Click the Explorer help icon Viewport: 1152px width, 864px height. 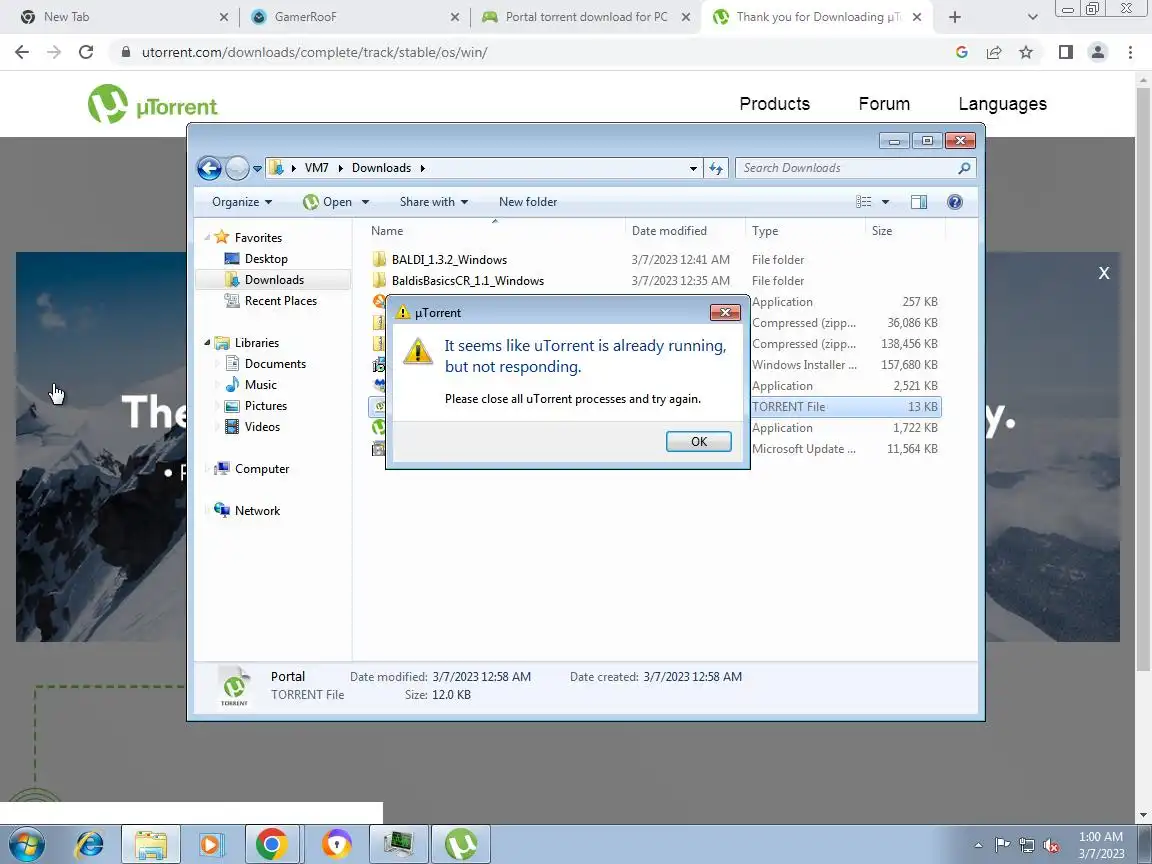[954, 202]
